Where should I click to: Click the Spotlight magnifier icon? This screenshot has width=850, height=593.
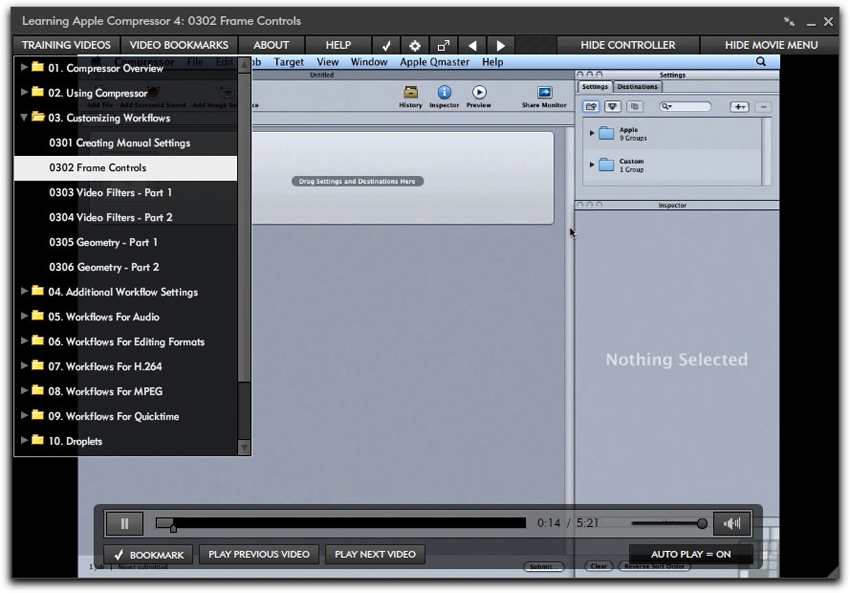[x=761, y=62]
